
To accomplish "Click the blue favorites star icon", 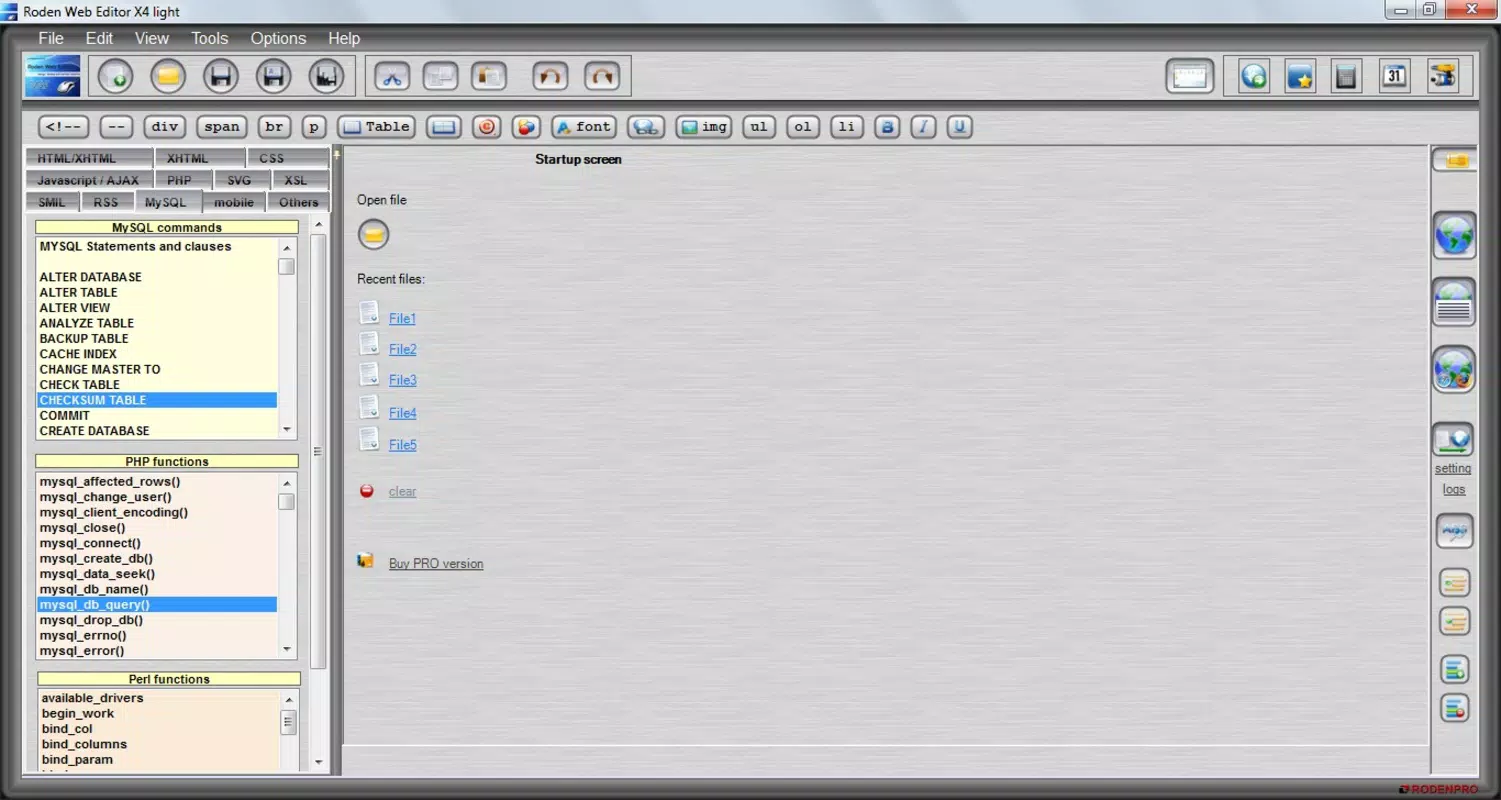I will coord(1300,76).
